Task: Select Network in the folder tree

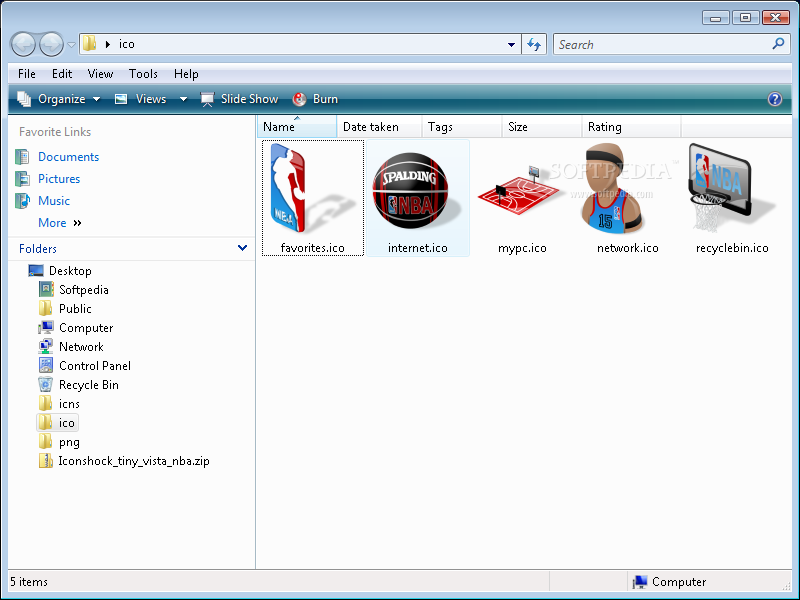Action: 81,346
